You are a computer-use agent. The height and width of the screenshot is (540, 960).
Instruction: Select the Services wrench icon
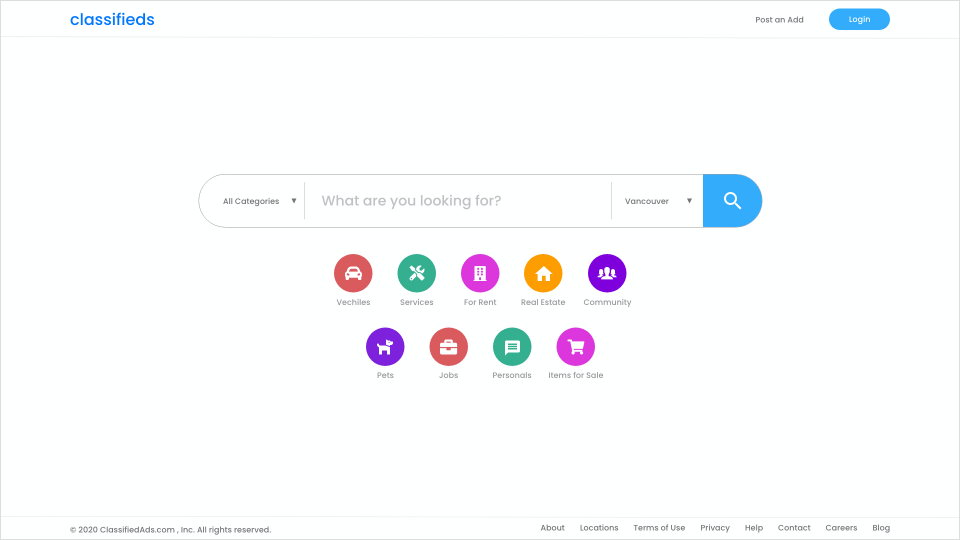pyautogui.click(x=416, y=273)
